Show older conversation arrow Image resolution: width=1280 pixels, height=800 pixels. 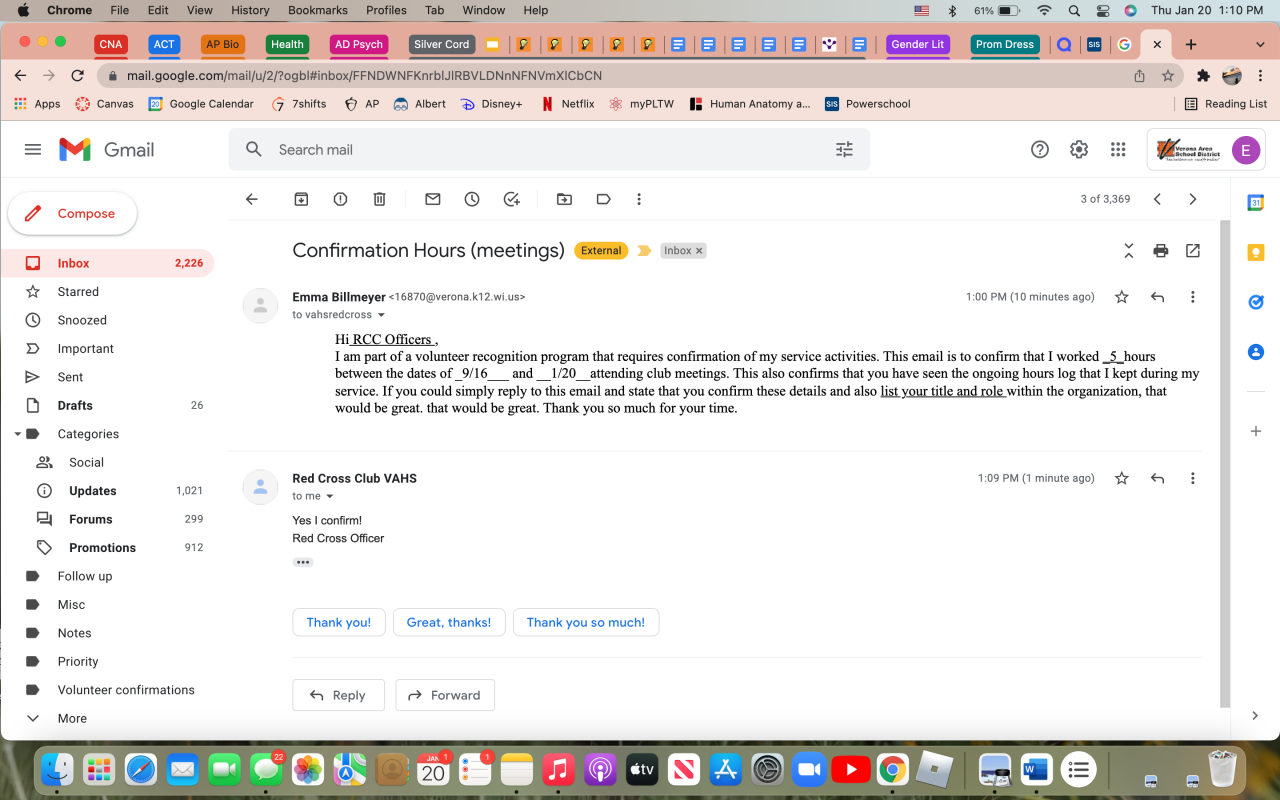point(1193,199)
